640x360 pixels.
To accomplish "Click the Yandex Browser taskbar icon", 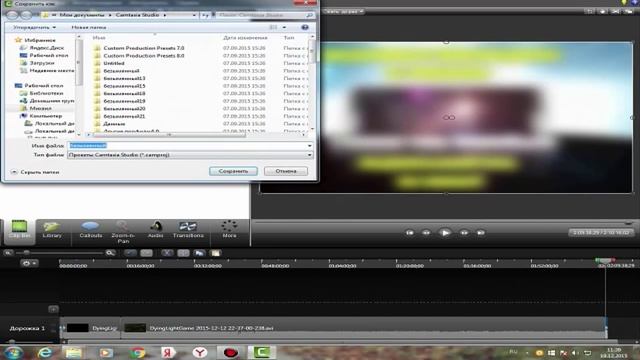I will (200, 352).
